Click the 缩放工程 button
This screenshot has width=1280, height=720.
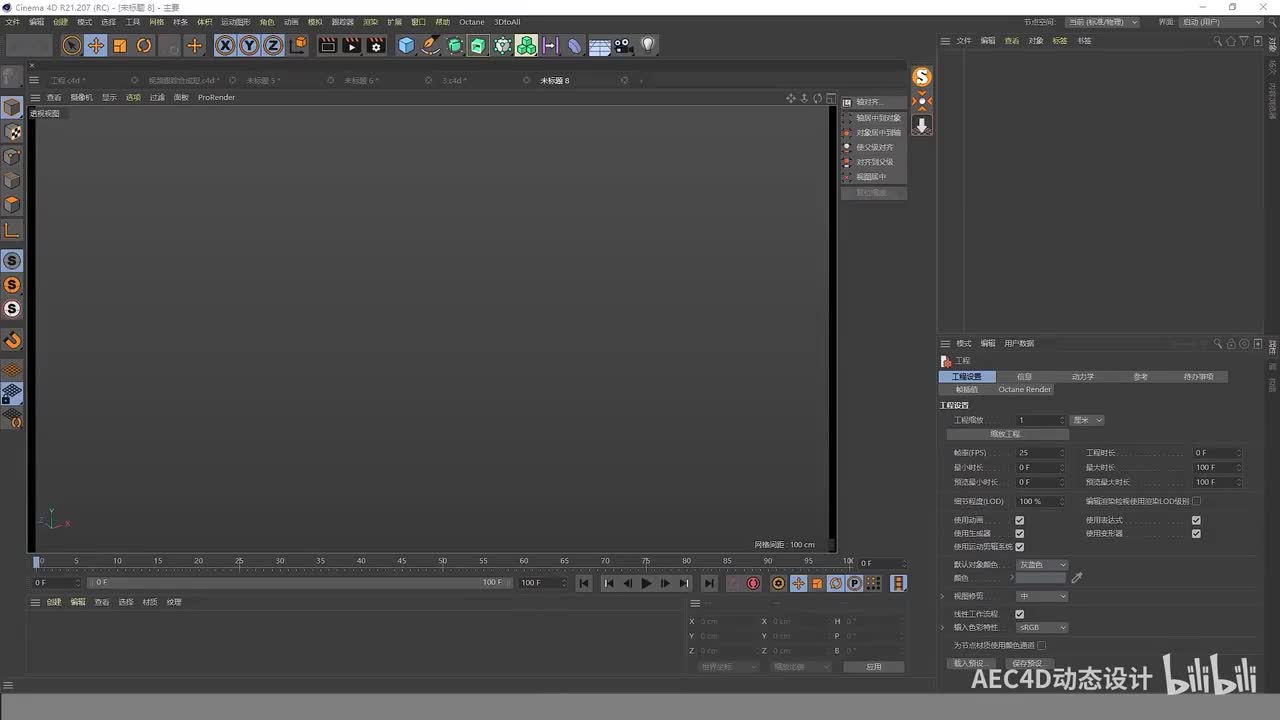(1006, 434)
